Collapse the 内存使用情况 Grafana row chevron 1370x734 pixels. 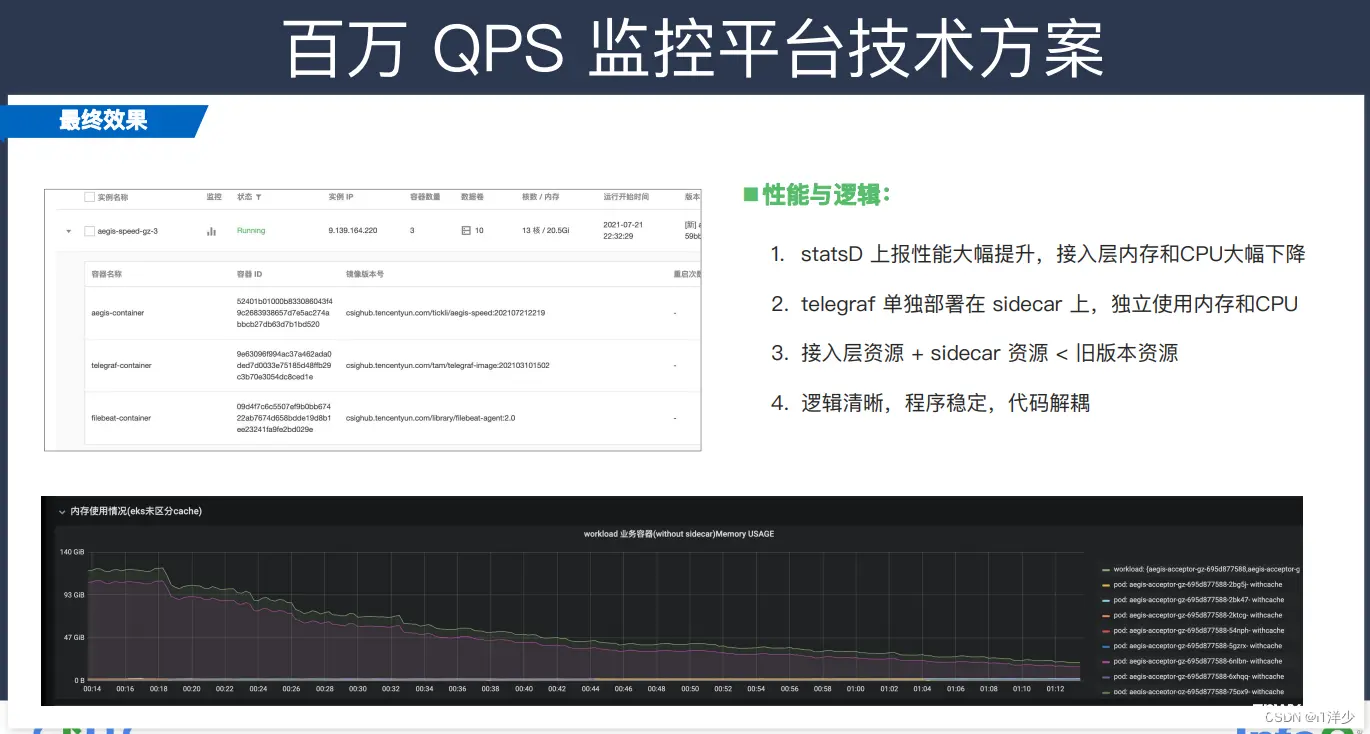pos(62,511)
